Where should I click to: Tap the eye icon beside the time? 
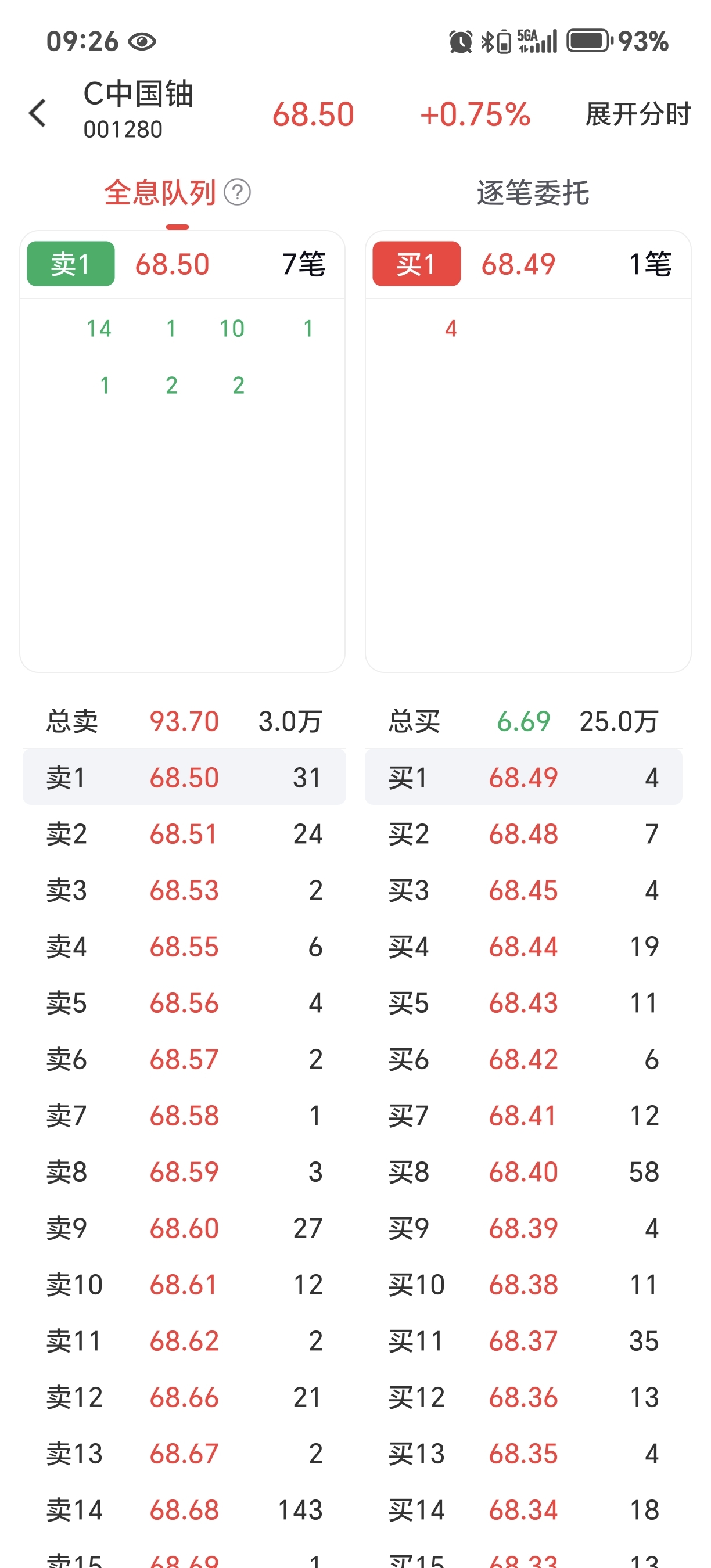(142, 42)
